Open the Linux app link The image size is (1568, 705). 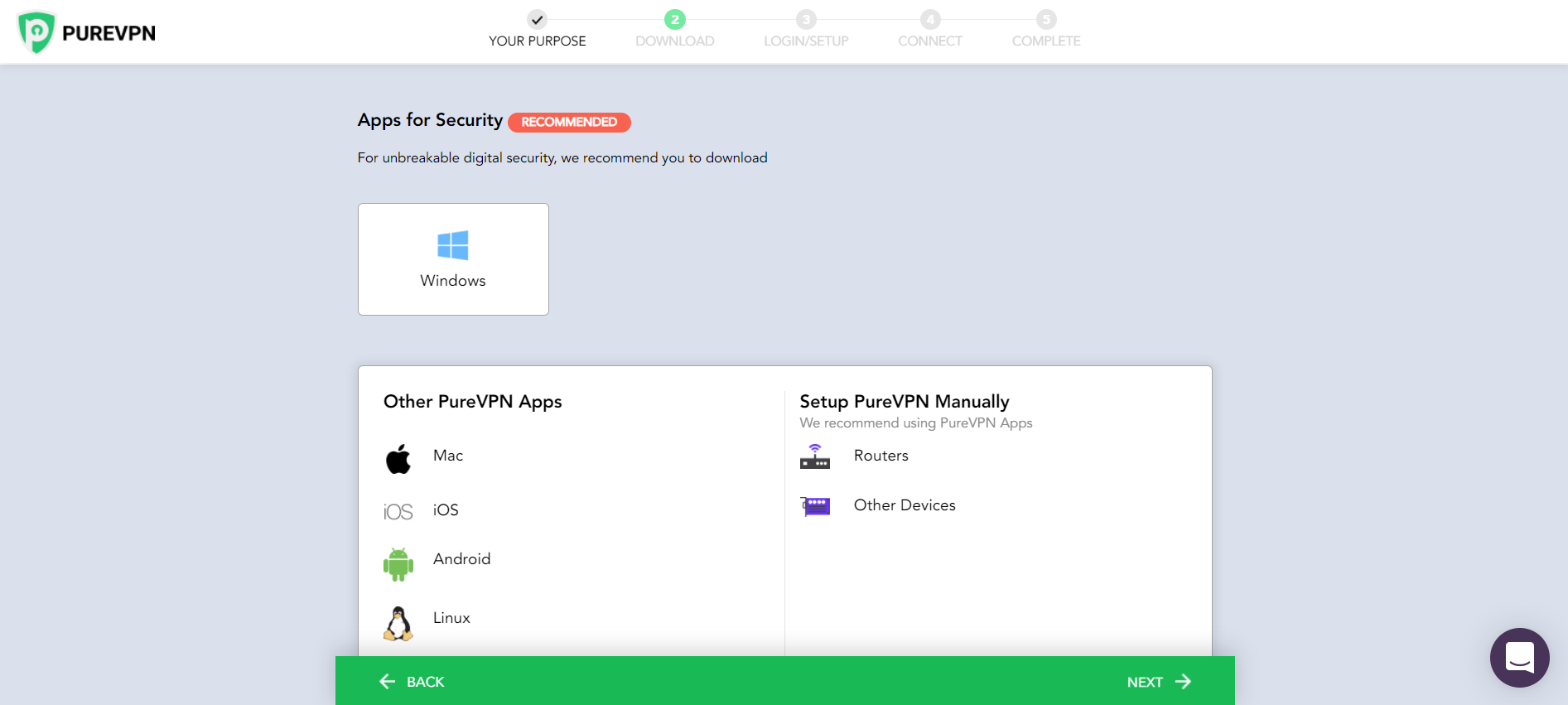pyautogui.click(x=451, y=618)
